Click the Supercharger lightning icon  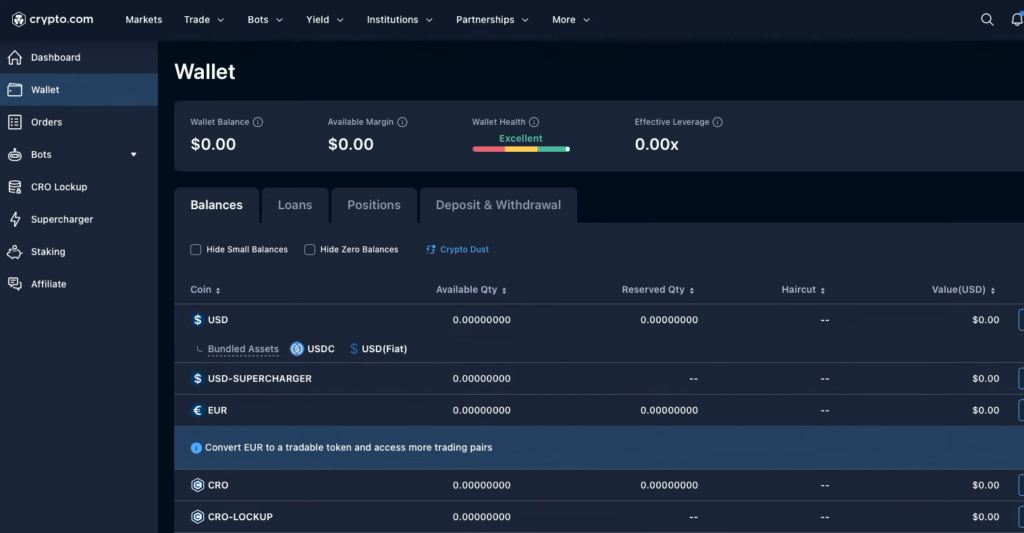pos(15,219)
